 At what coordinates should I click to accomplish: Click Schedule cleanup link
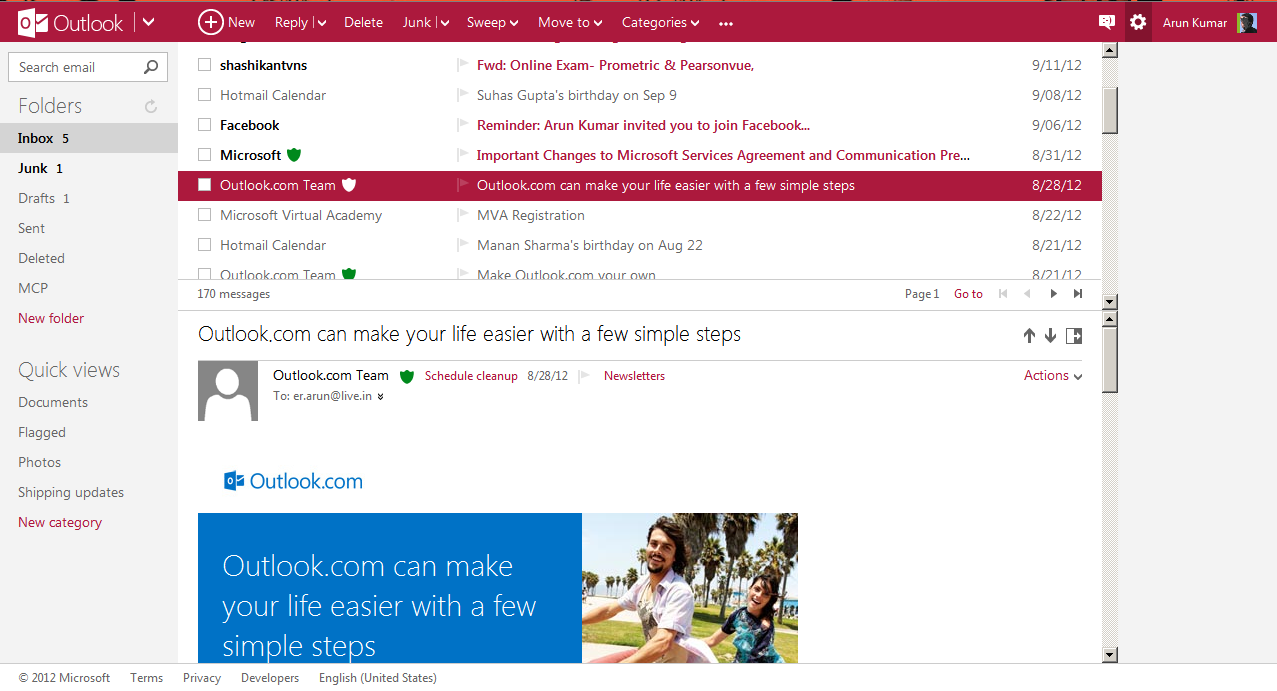point(471,376)
